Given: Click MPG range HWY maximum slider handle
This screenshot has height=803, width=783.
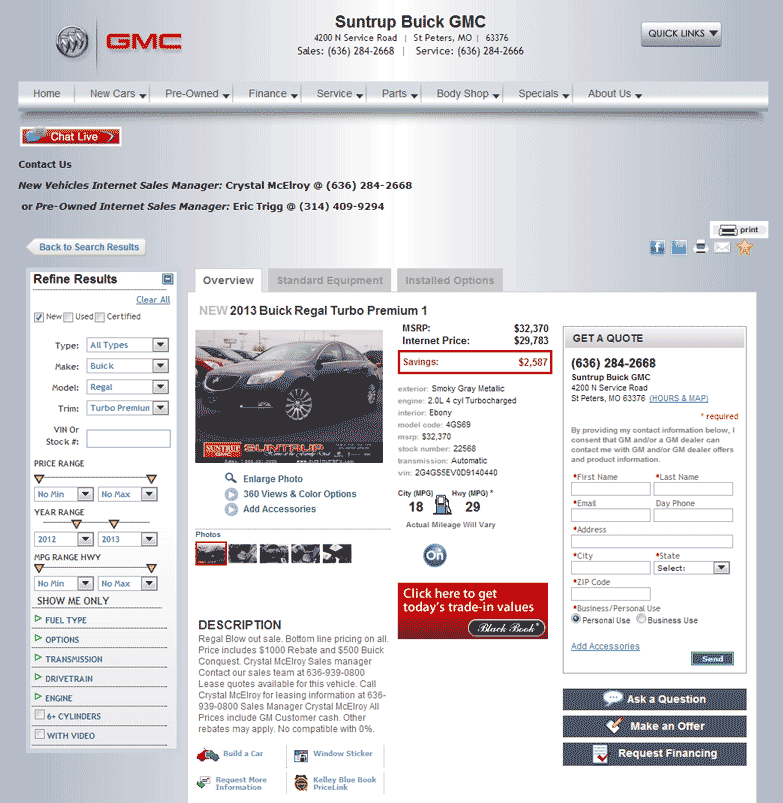Looking at the screenshot, I should pos(151,568).
